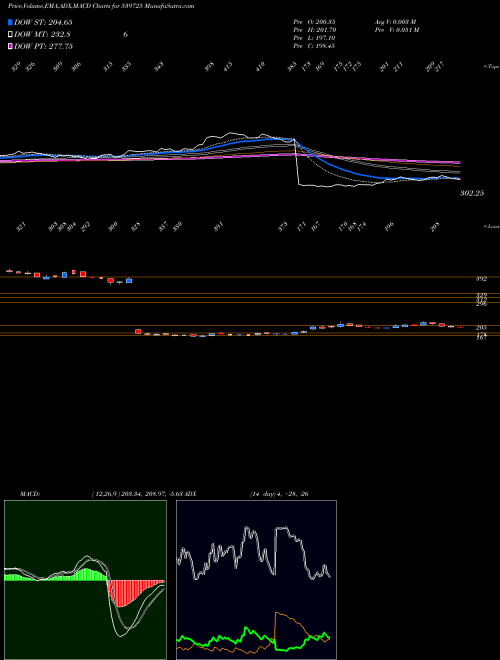Open the green MACD histogram panel
Image resolution: width=500 pixels, height=660 pixels.
[85, 580]
